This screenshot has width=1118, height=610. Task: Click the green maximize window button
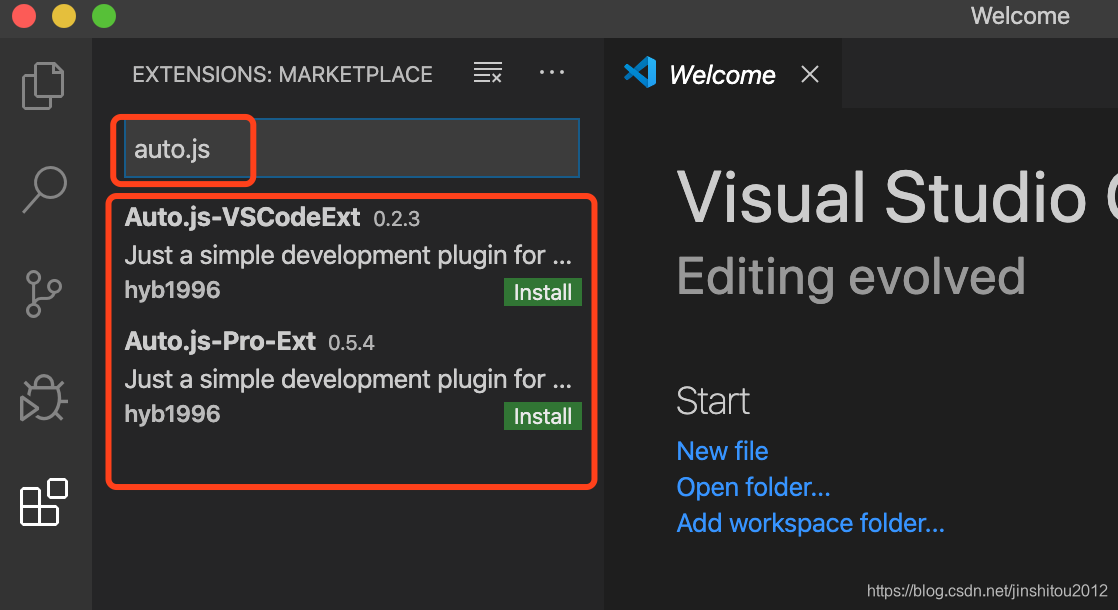[x=103, y=16]
